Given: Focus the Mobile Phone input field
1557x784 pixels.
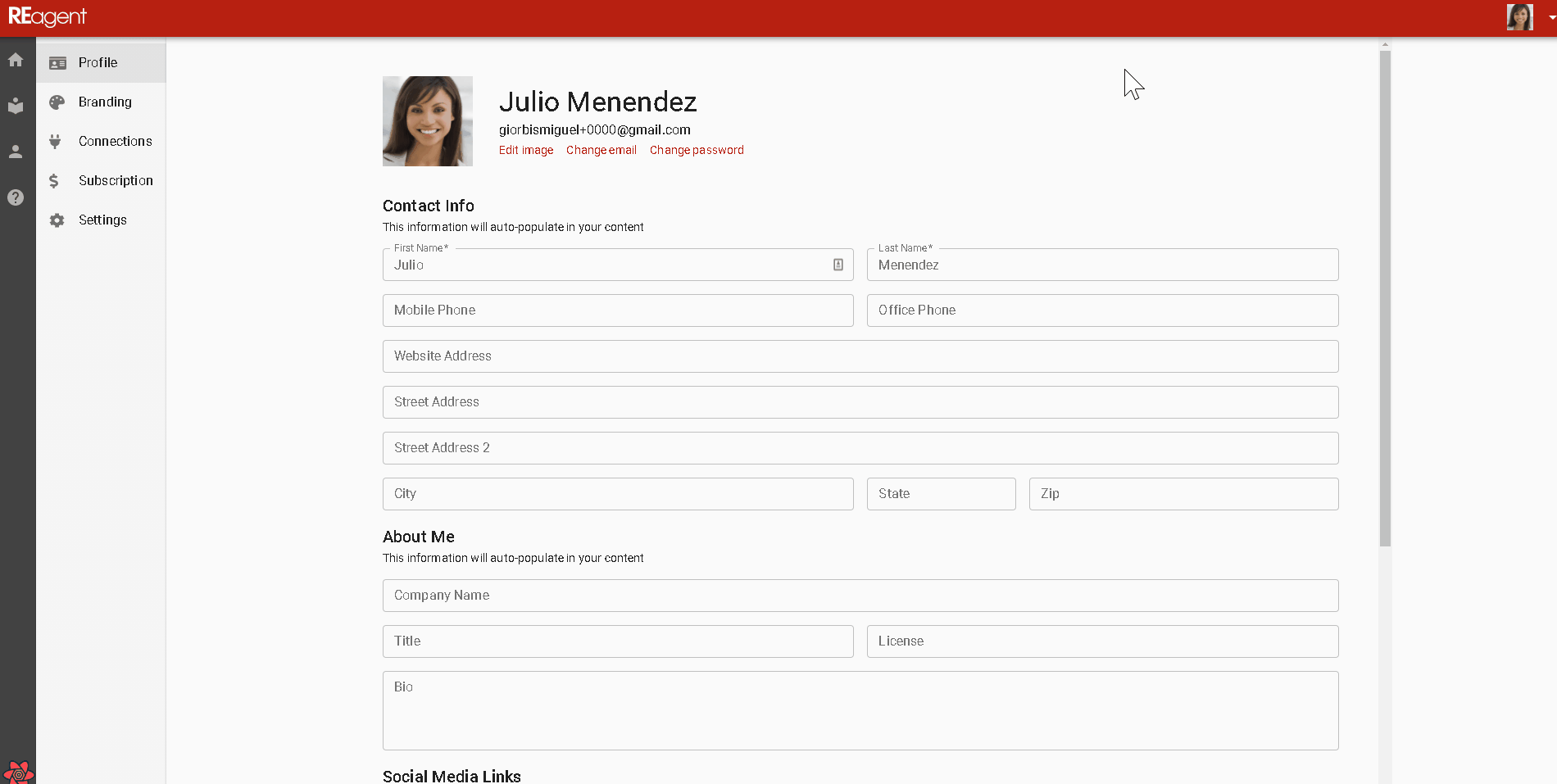Looking at the screenshot, I should point(618,310).
